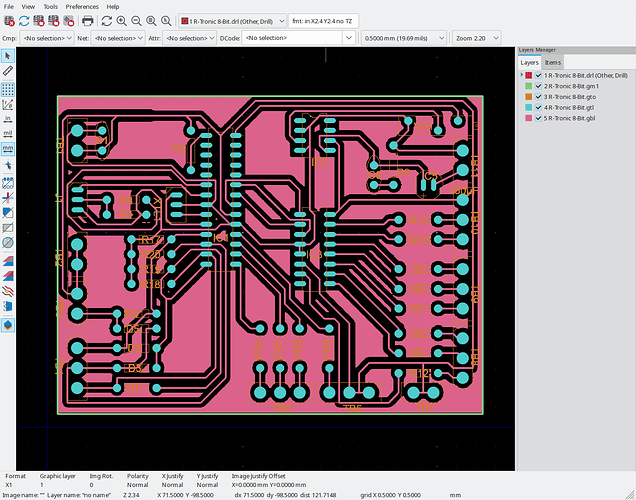Click the print icon in toolbar
The image size is (636, 500).
click(x=88, y=20)
